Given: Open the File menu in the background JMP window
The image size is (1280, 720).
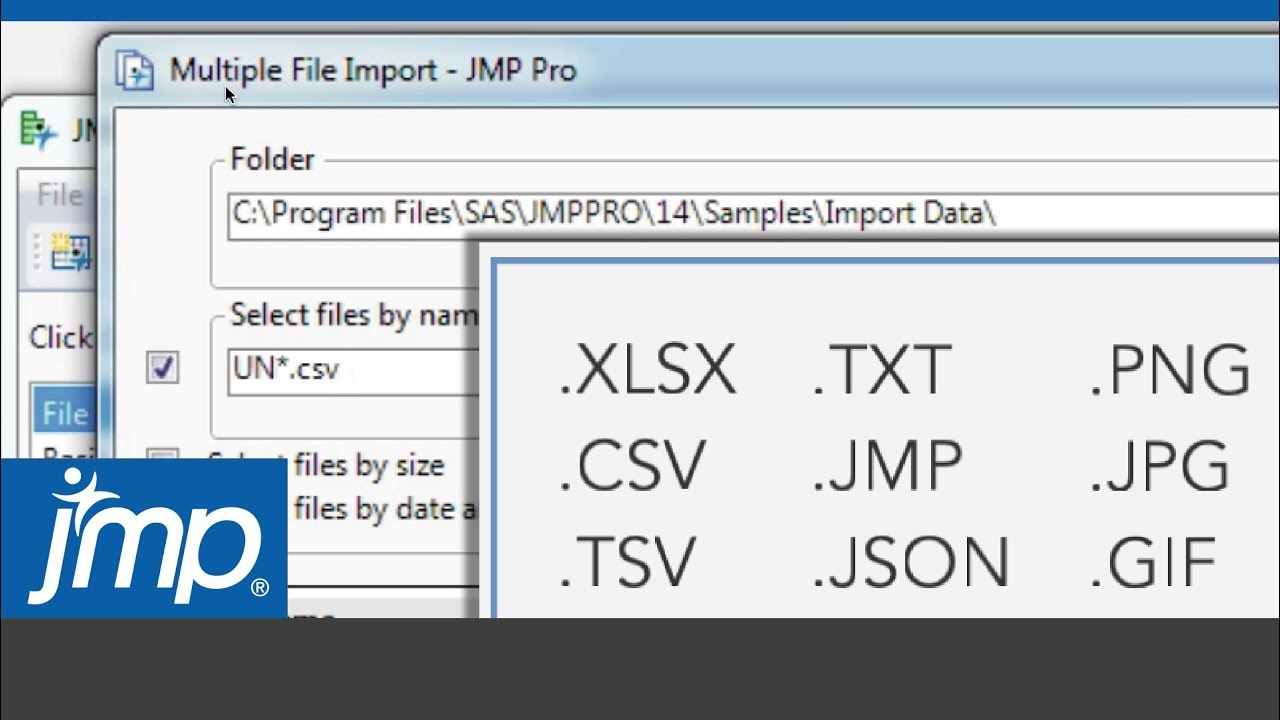Looking at the screenshot, I should (x=60, y=195).
